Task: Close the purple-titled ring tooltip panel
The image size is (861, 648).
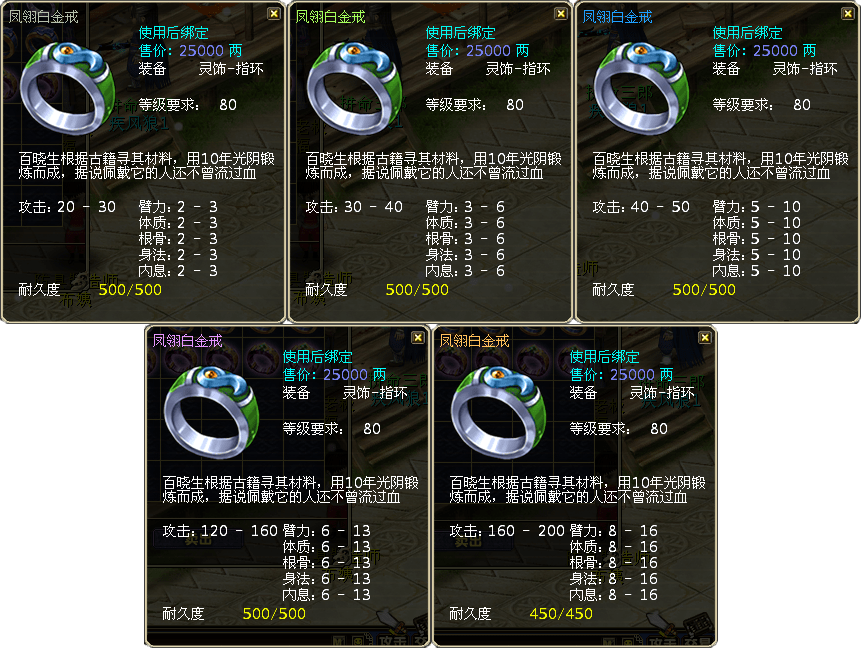Action: (x=417, y=338)
